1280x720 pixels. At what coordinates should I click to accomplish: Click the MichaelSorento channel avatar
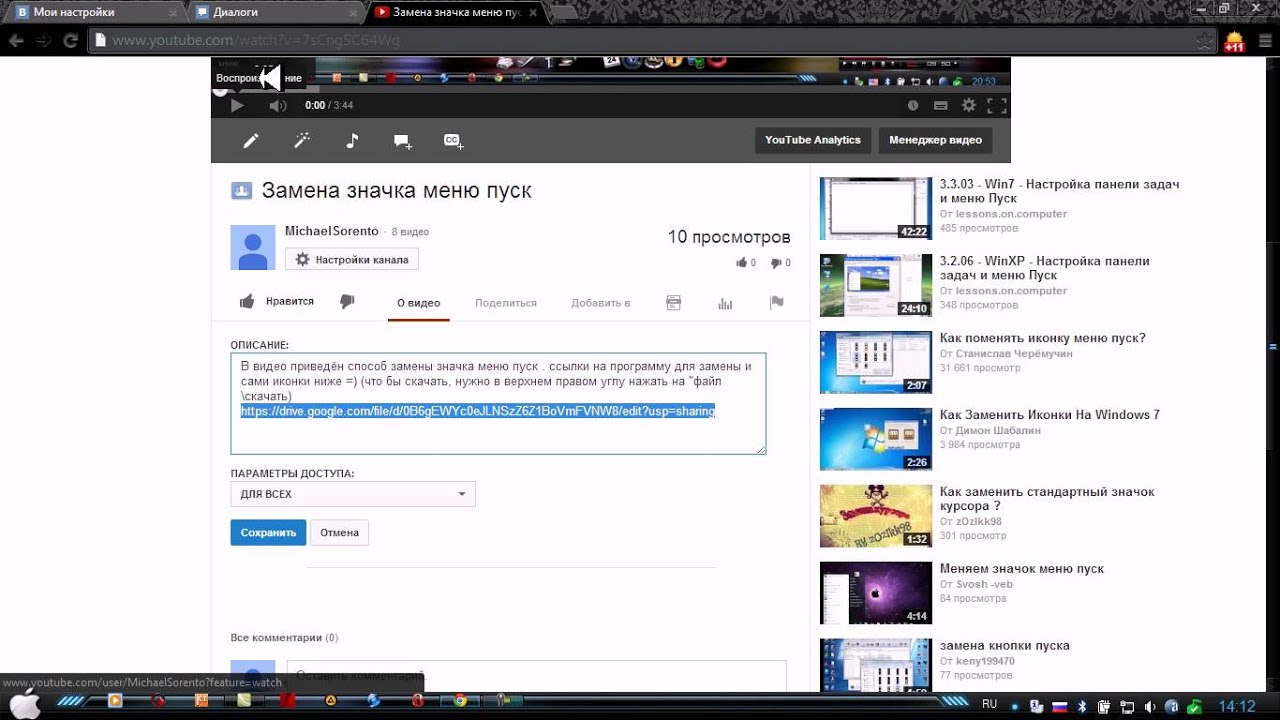(253, 247)
